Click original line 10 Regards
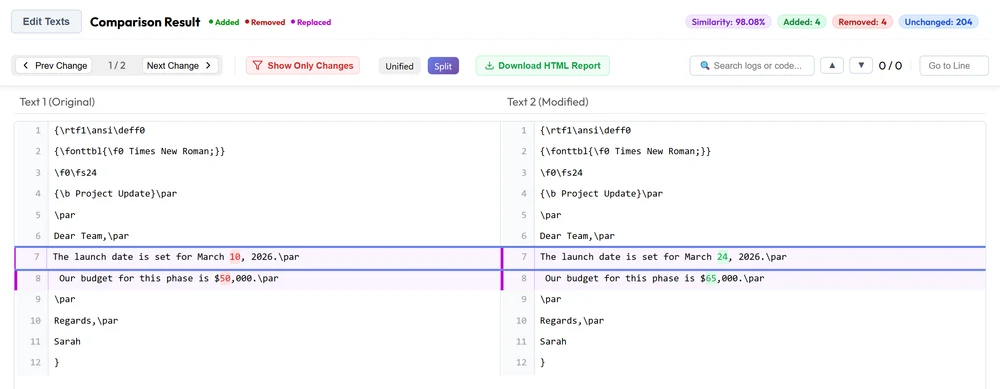The image size is (1000, 389). click(86, 321)
